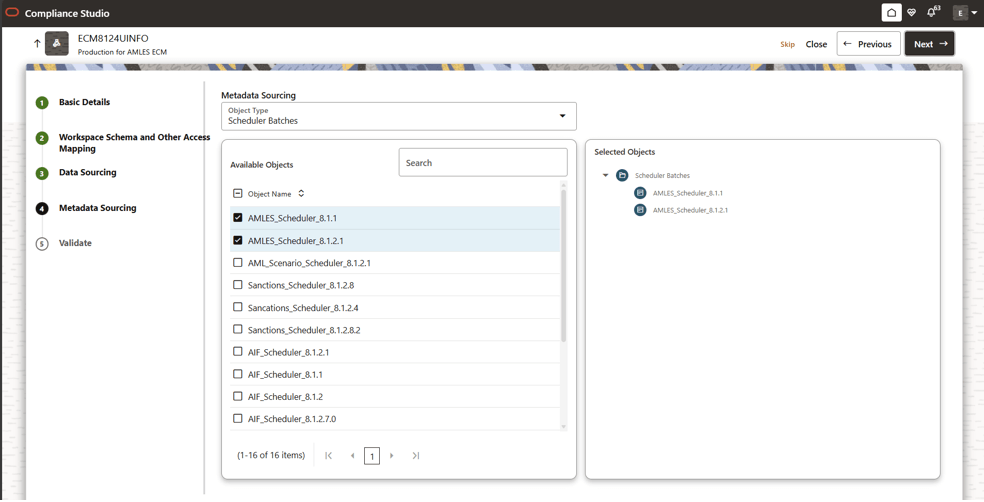Open Workspace Schema and Other Access Mapping step
This screenshot has height=502, width=984.
pos(134,142)
